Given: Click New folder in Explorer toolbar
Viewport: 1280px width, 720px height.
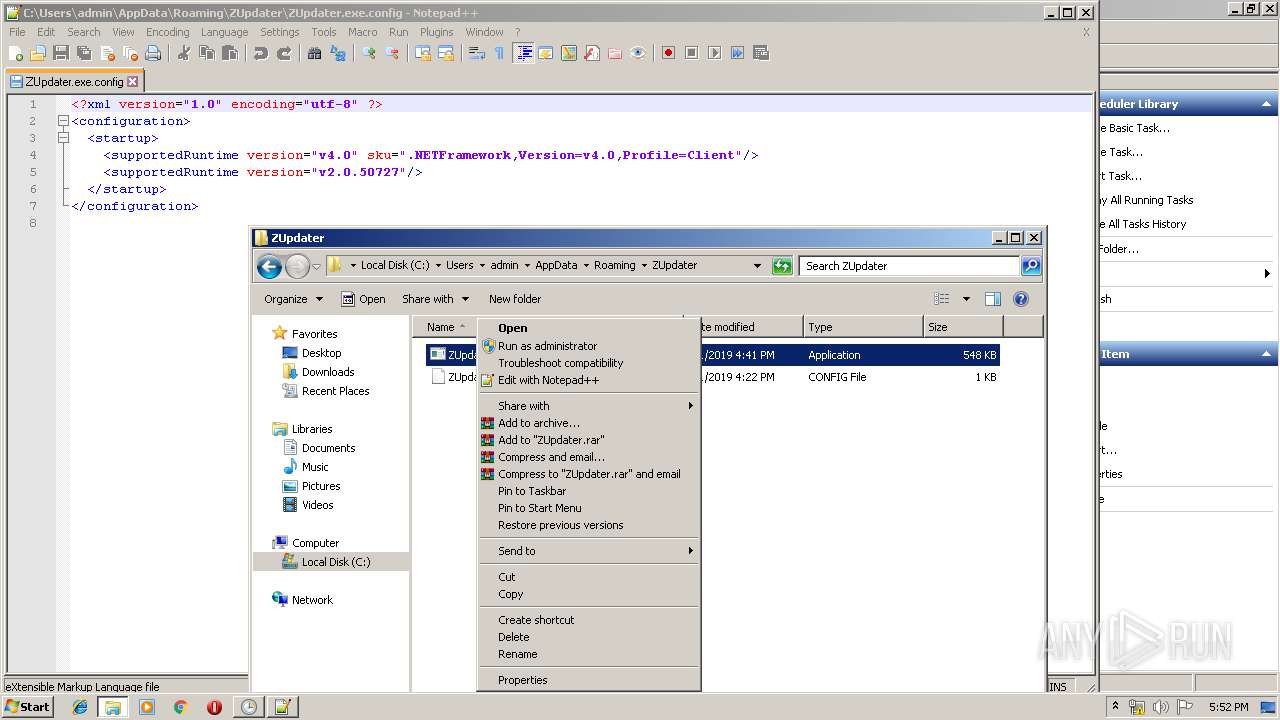Looking at the screenshot, I should click(515, 299).
